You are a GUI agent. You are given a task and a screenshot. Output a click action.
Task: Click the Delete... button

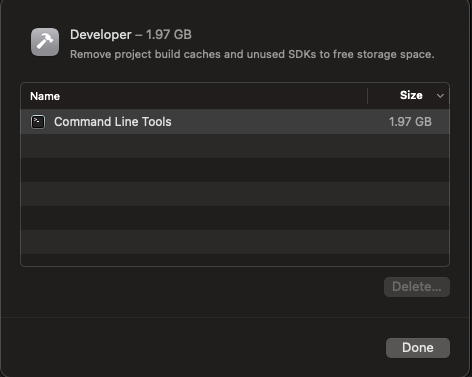click(x=417, y=287)
